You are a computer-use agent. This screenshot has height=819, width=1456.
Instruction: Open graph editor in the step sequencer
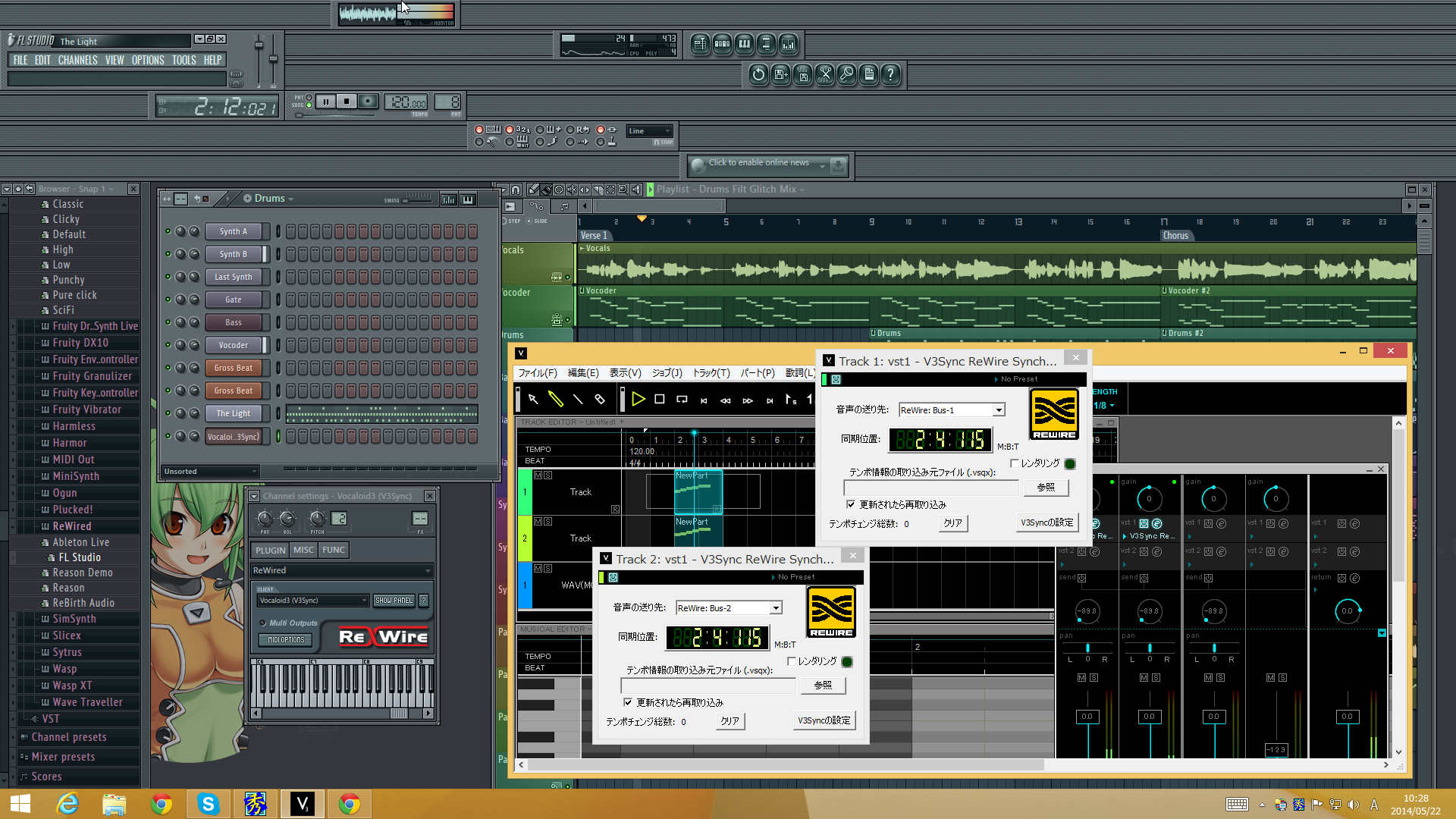[449, 199]
